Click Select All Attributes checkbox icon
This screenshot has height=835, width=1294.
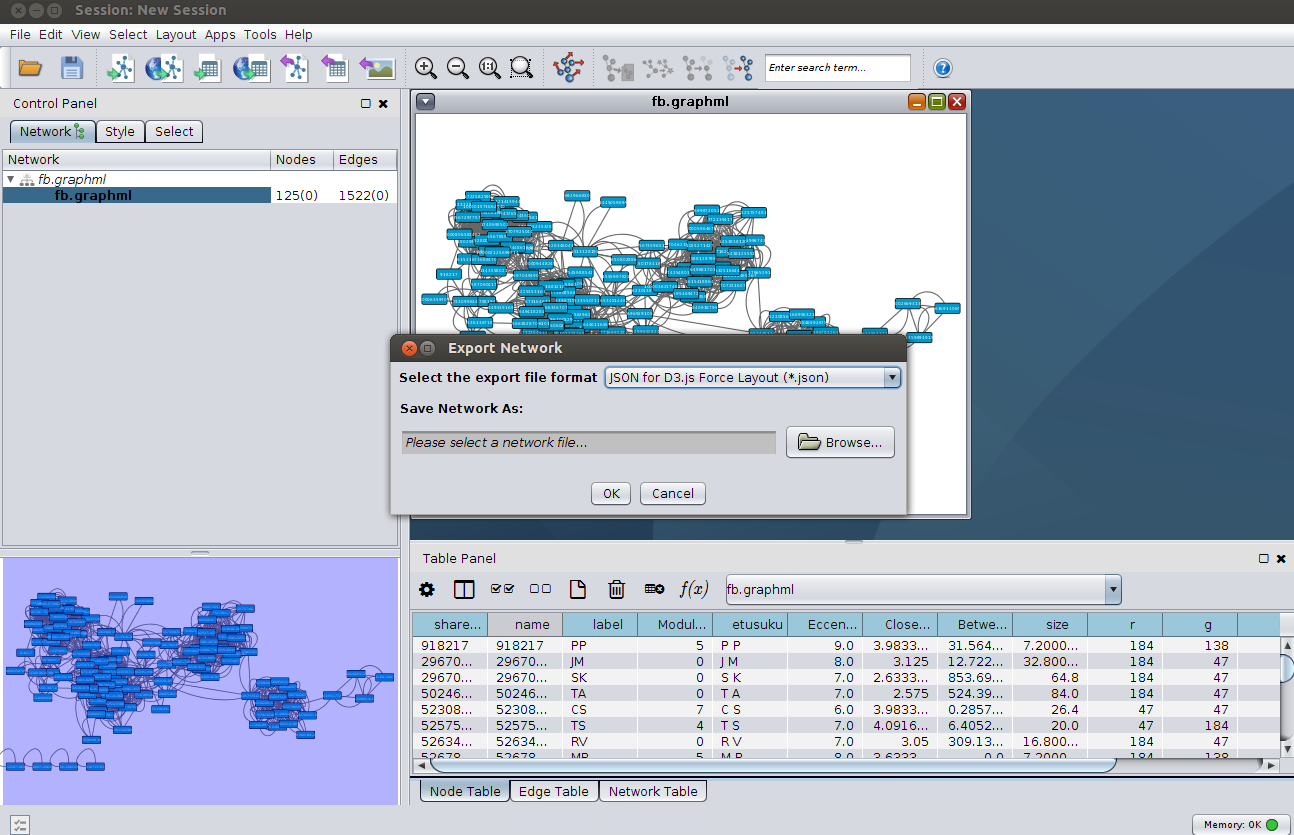click(502, 589)
